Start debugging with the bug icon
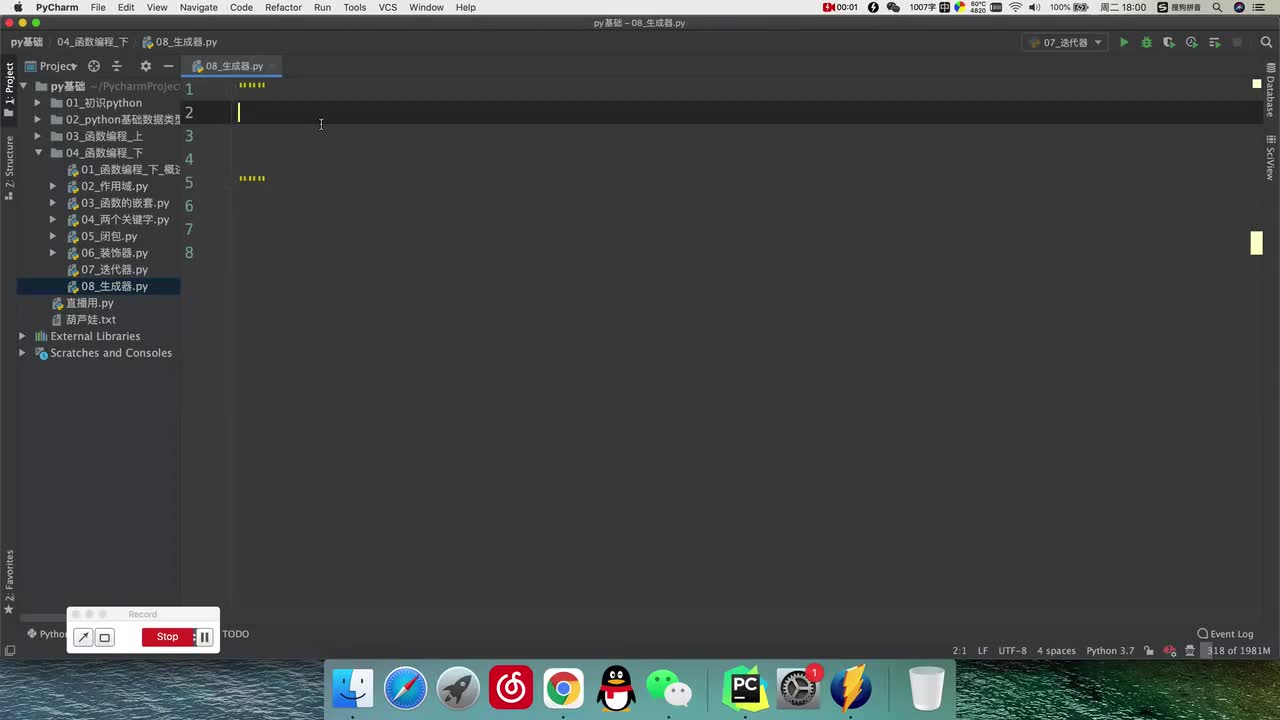Screen dimensions: 1280x720 pos(1146,42)
